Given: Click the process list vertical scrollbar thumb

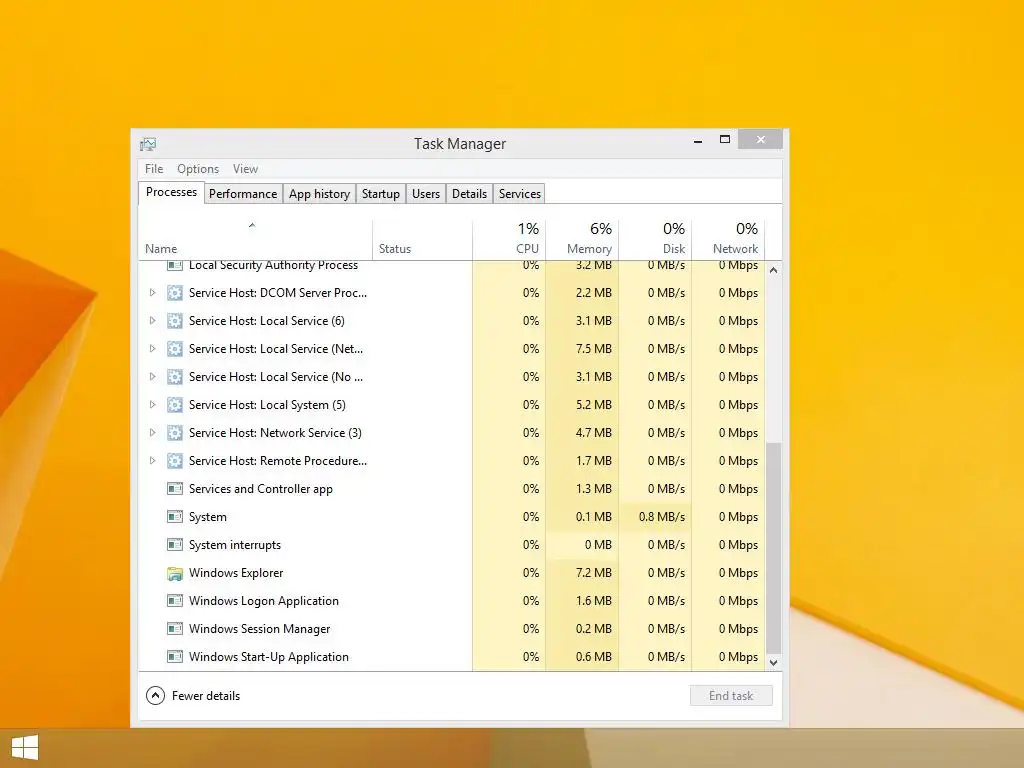Looking at the screenshot, I should point(773,547).
